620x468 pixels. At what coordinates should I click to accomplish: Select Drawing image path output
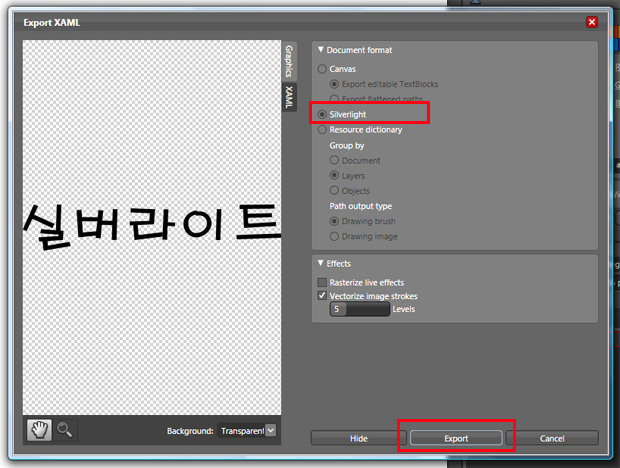coord(335,236)
